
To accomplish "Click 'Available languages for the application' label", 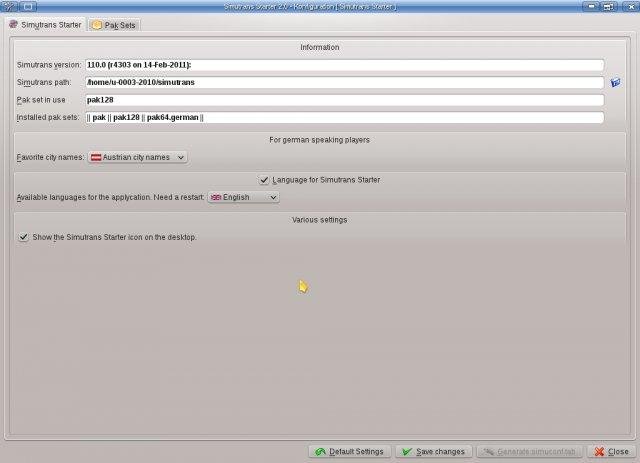I will (x=110, y=197).
